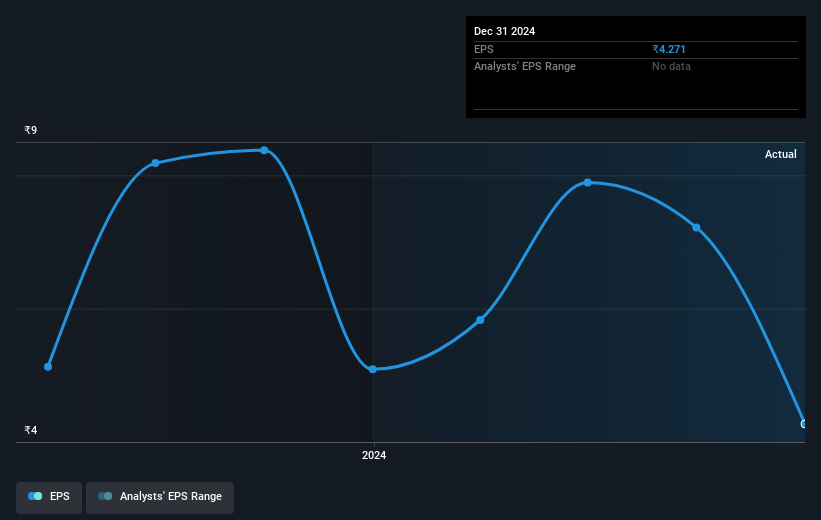
Task: Click the 2024 x-axis label
Action: pyautogui.click(x=374, y=455)
